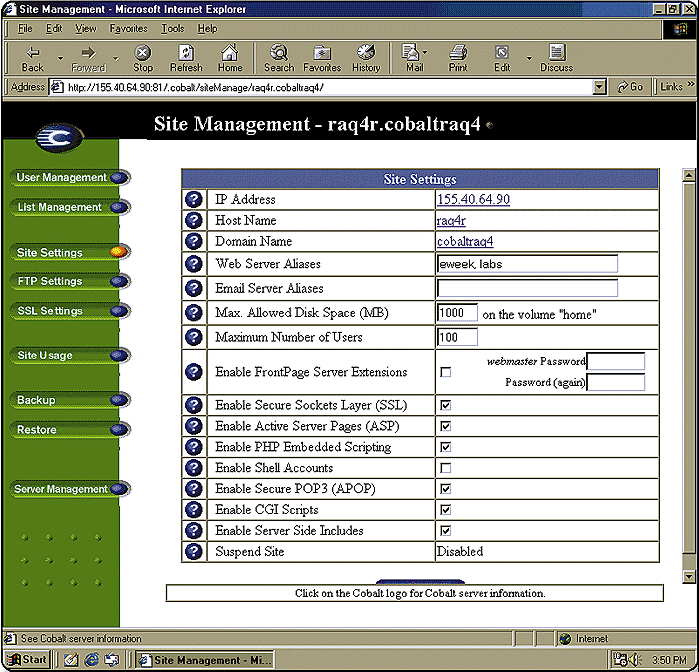This screenshot has width=699, height=672.
Task: Click the Refresh toolbar icon
Action: click(186, 58)
